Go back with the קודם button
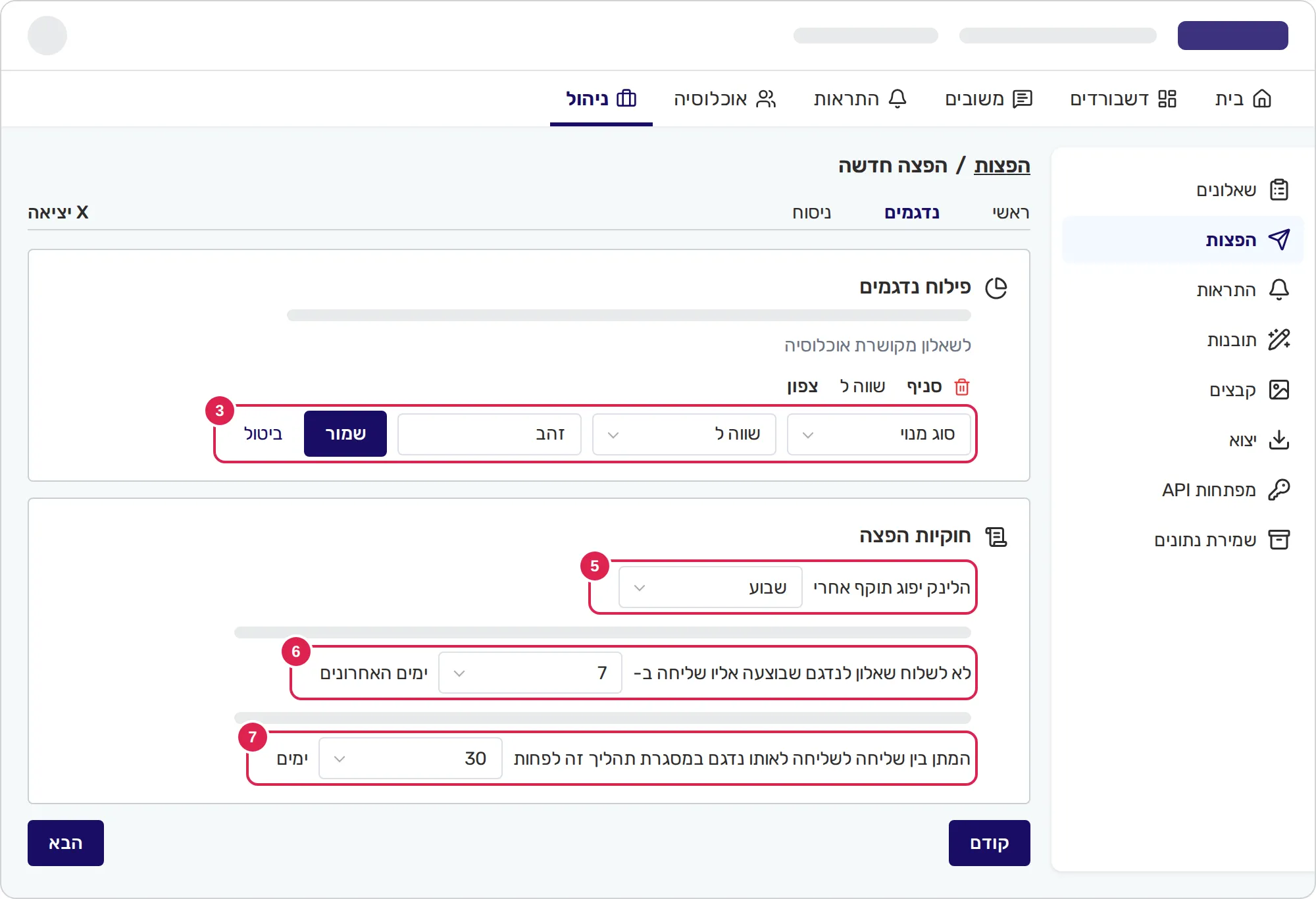The height and width of the screenshot is (899, 1316). click(990, 843)
